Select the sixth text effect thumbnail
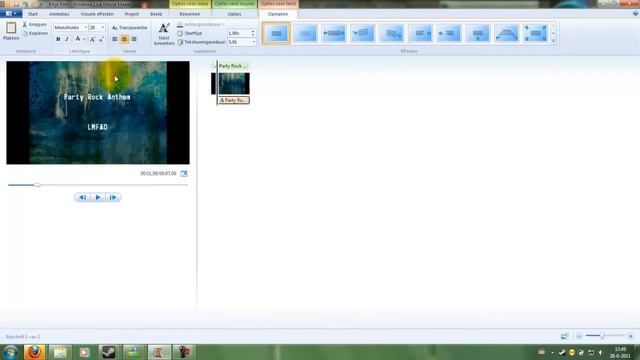Screen dimensions: 640x360 coord(420,33)
